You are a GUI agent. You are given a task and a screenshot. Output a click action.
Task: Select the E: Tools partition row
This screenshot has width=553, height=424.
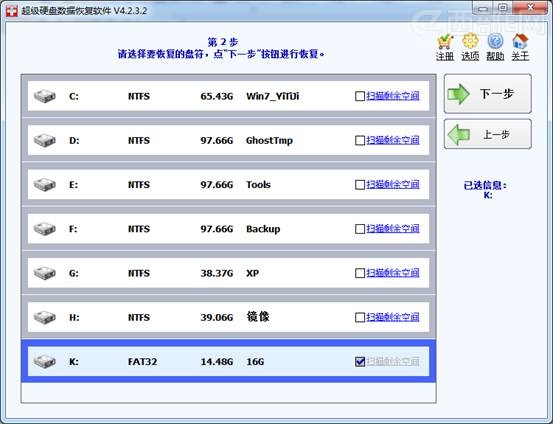point(229,185)
